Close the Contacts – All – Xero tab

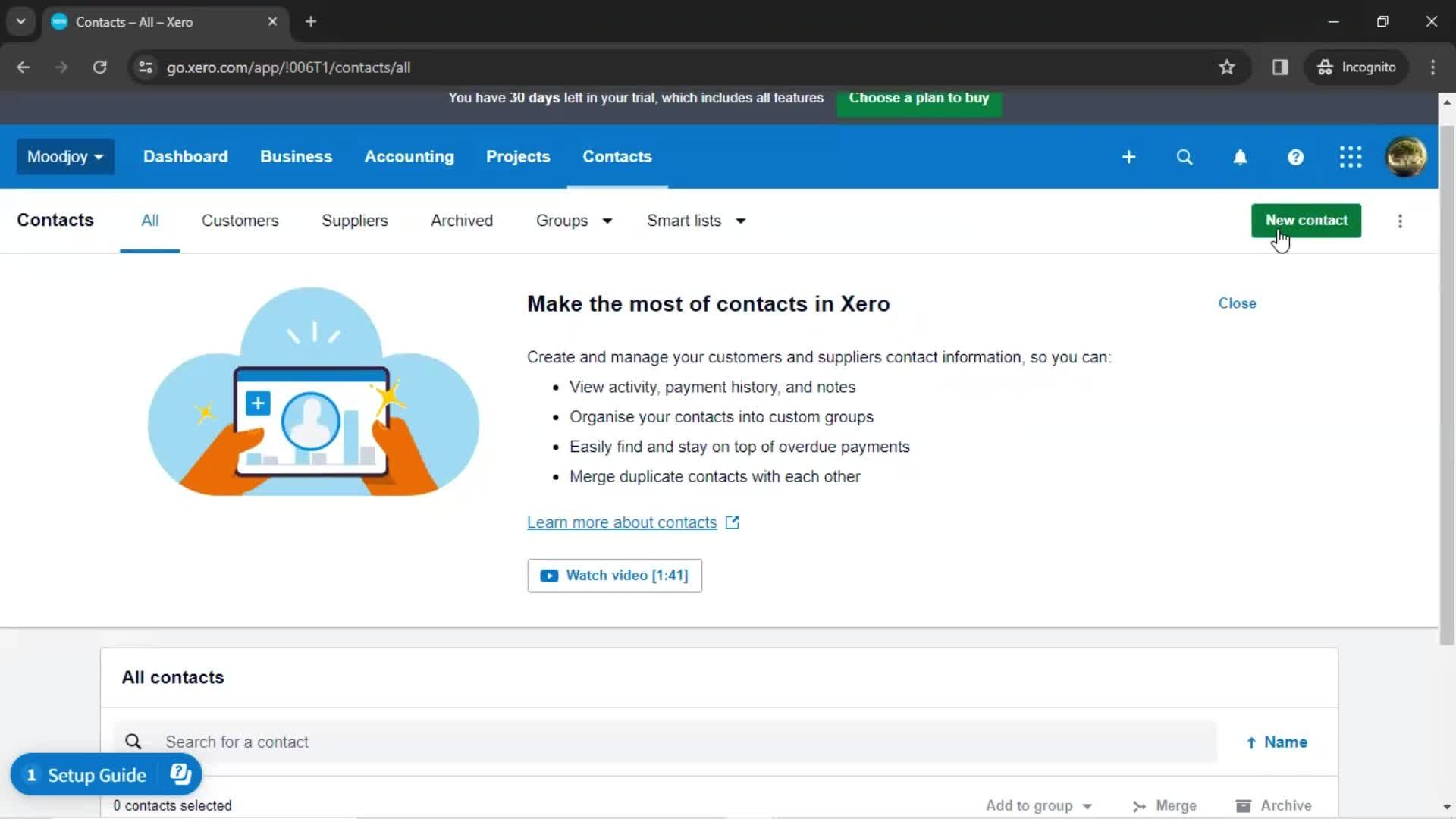pos(272,22)
